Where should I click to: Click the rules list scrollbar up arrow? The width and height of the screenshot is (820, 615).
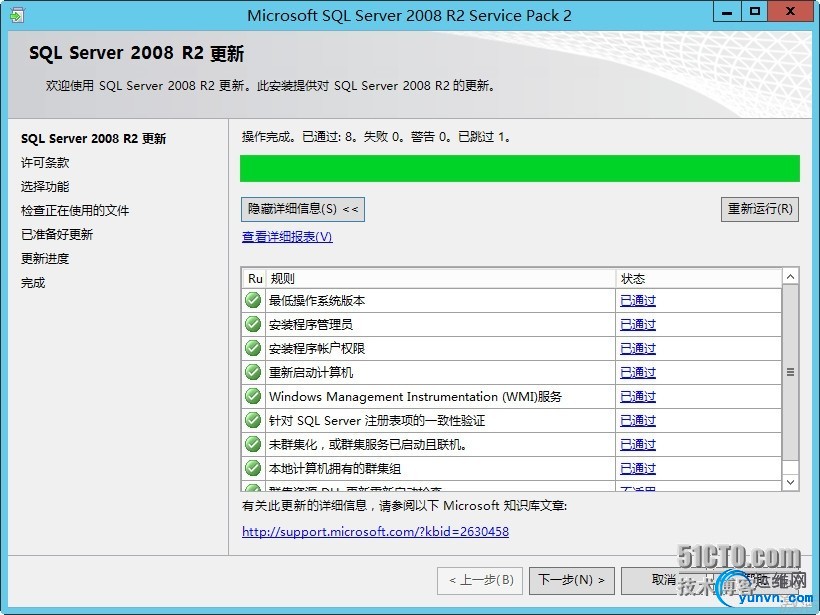point(791,277)
